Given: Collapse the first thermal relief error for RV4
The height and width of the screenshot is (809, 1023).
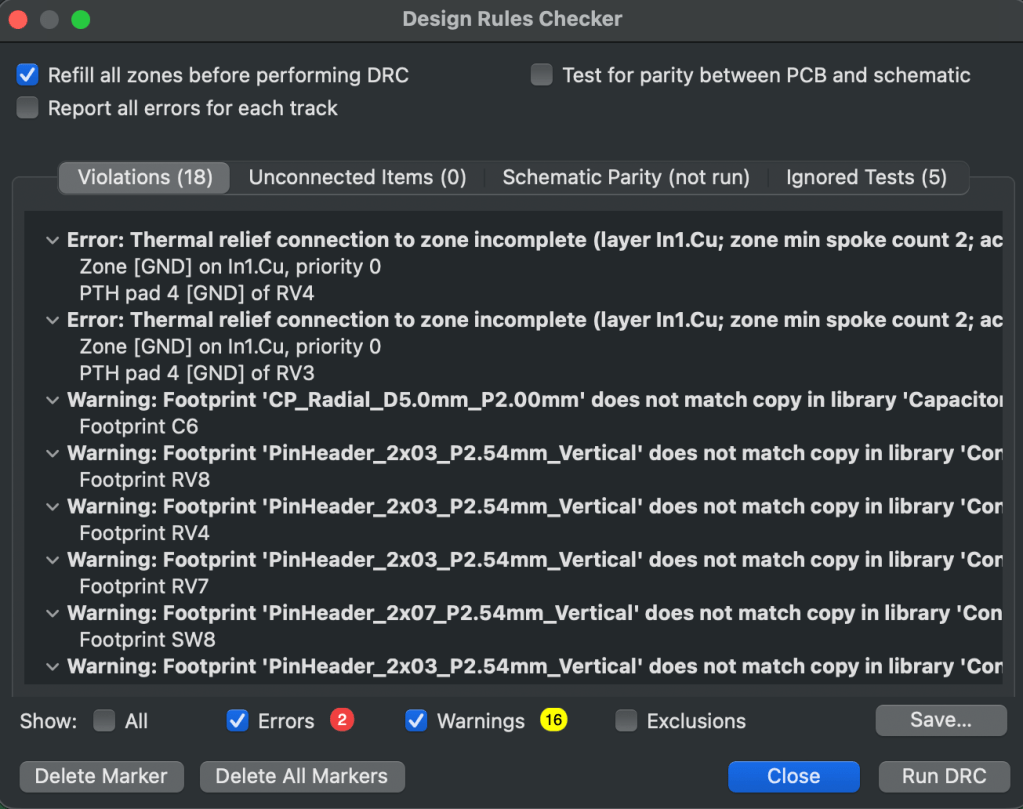Looking at the screenshot, I should [x=52, y=240].
